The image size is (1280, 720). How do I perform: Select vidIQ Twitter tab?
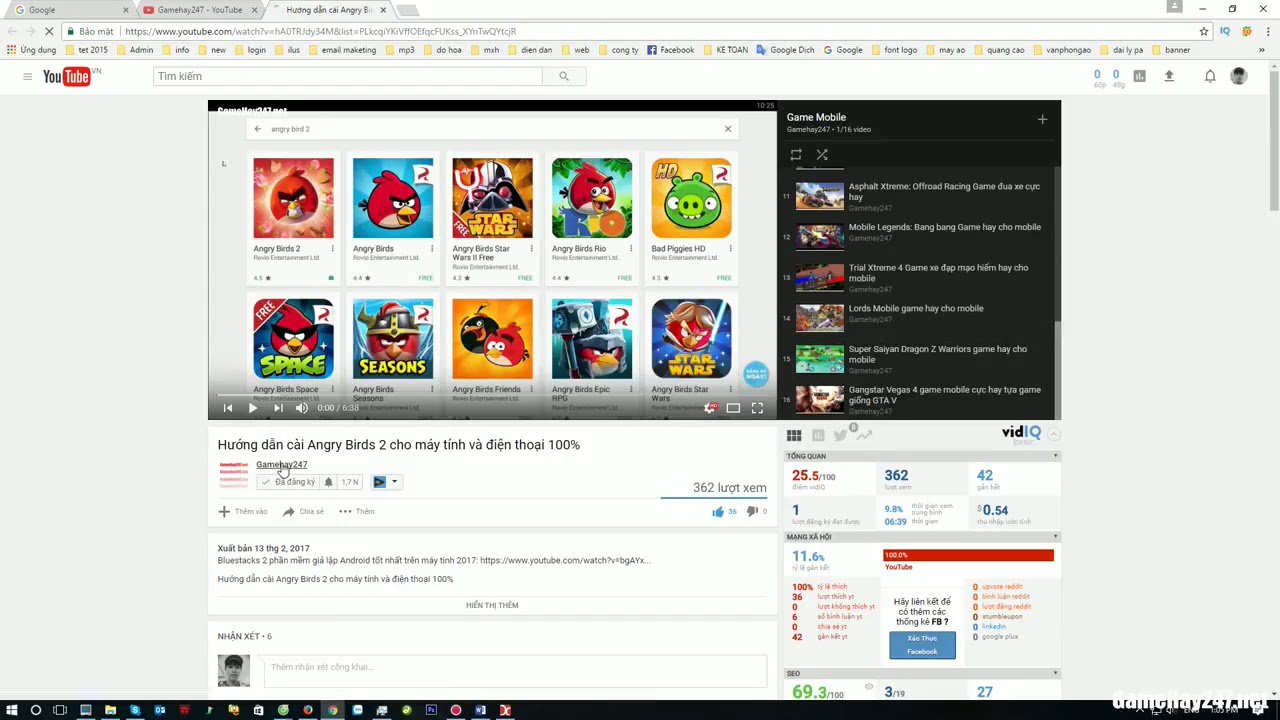pyautogui.click(x=840, y=435)
